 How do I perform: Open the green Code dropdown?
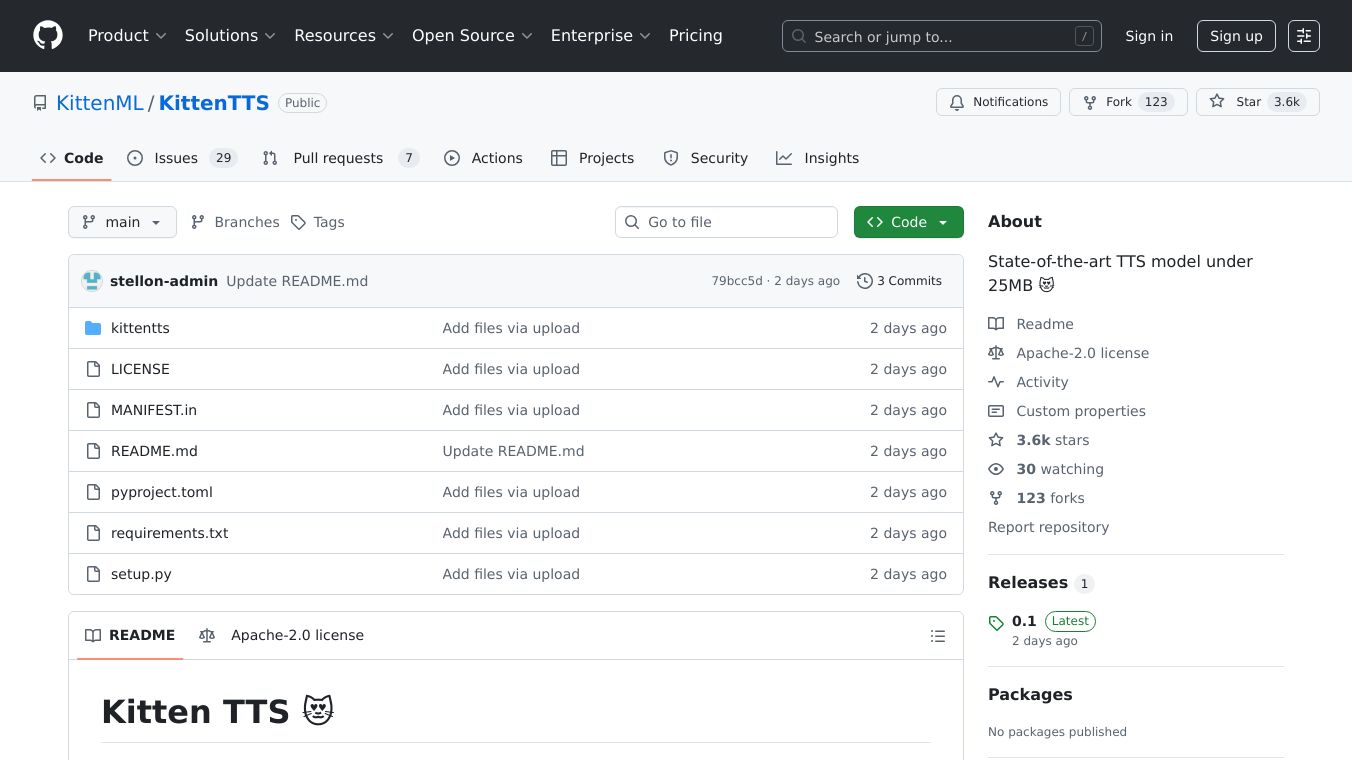pyautogui.click(x=908, y=222)
